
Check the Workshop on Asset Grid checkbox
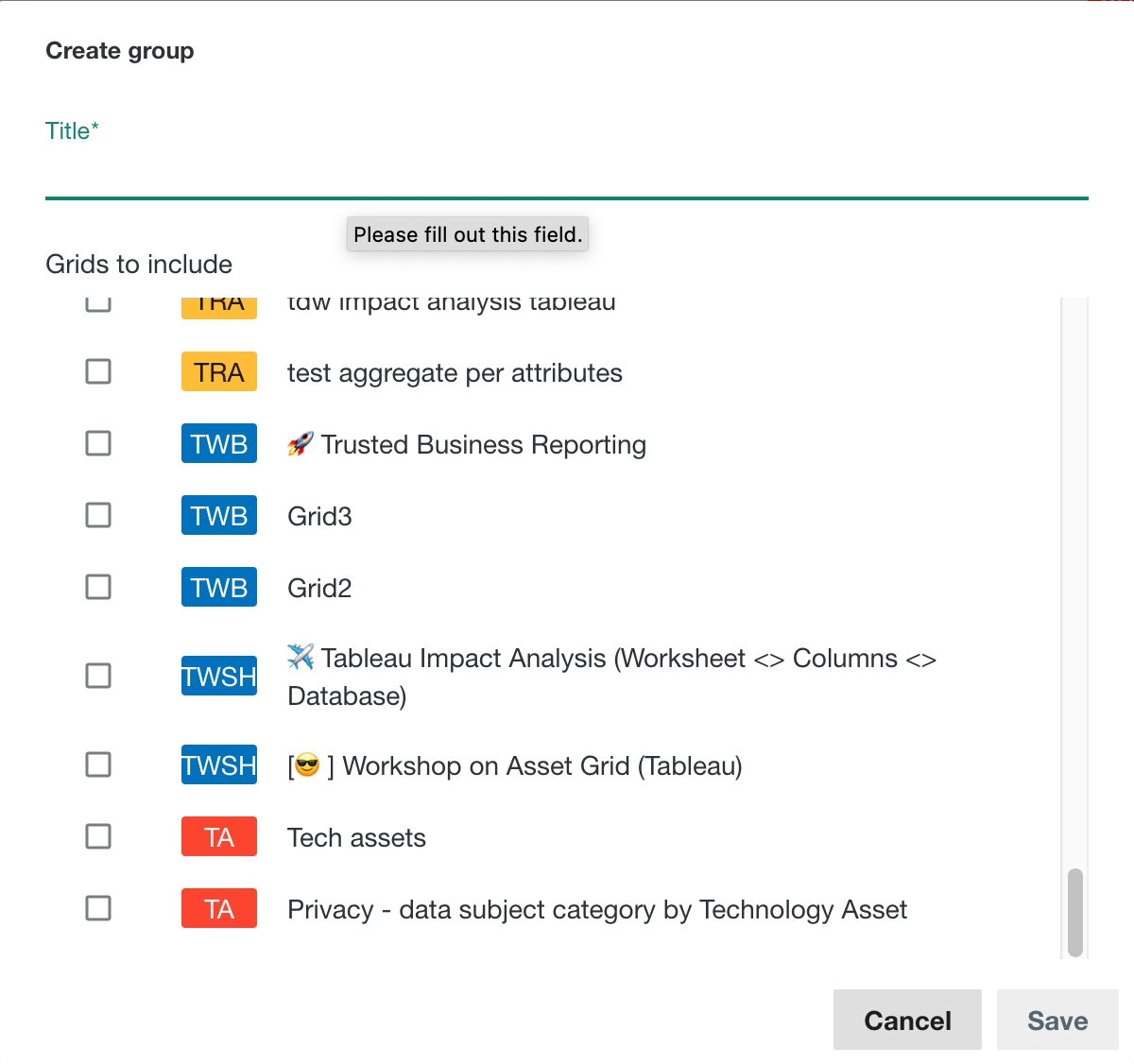[x=97, y=764]
